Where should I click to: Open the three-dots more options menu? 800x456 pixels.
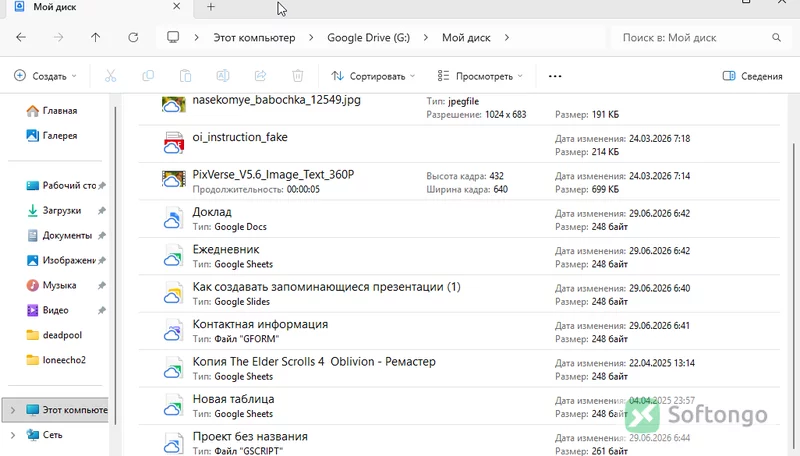click(x=555, y=76)
